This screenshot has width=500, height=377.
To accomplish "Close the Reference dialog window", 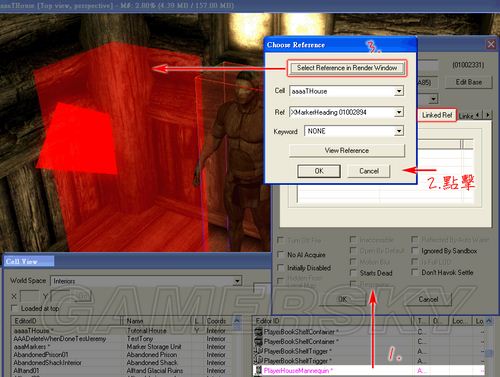I will 491,44.
